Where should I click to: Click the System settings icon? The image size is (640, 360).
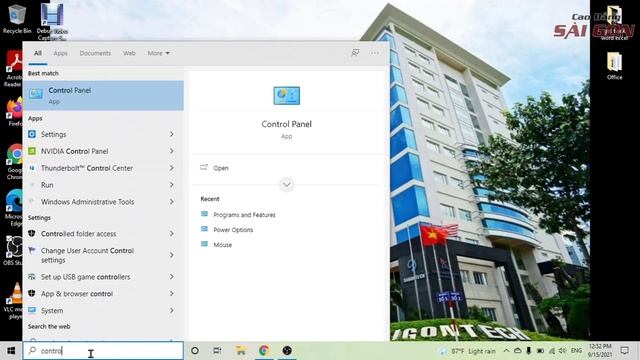click(32, 310)
